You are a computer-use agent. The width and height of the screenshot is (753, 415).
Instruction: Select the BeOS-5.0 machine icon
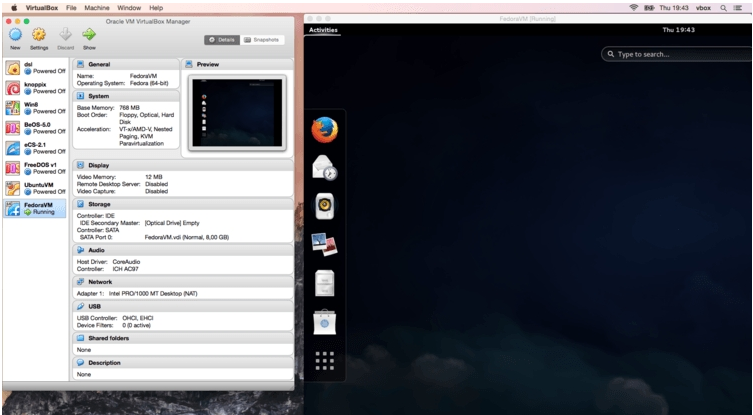(12, 128)
